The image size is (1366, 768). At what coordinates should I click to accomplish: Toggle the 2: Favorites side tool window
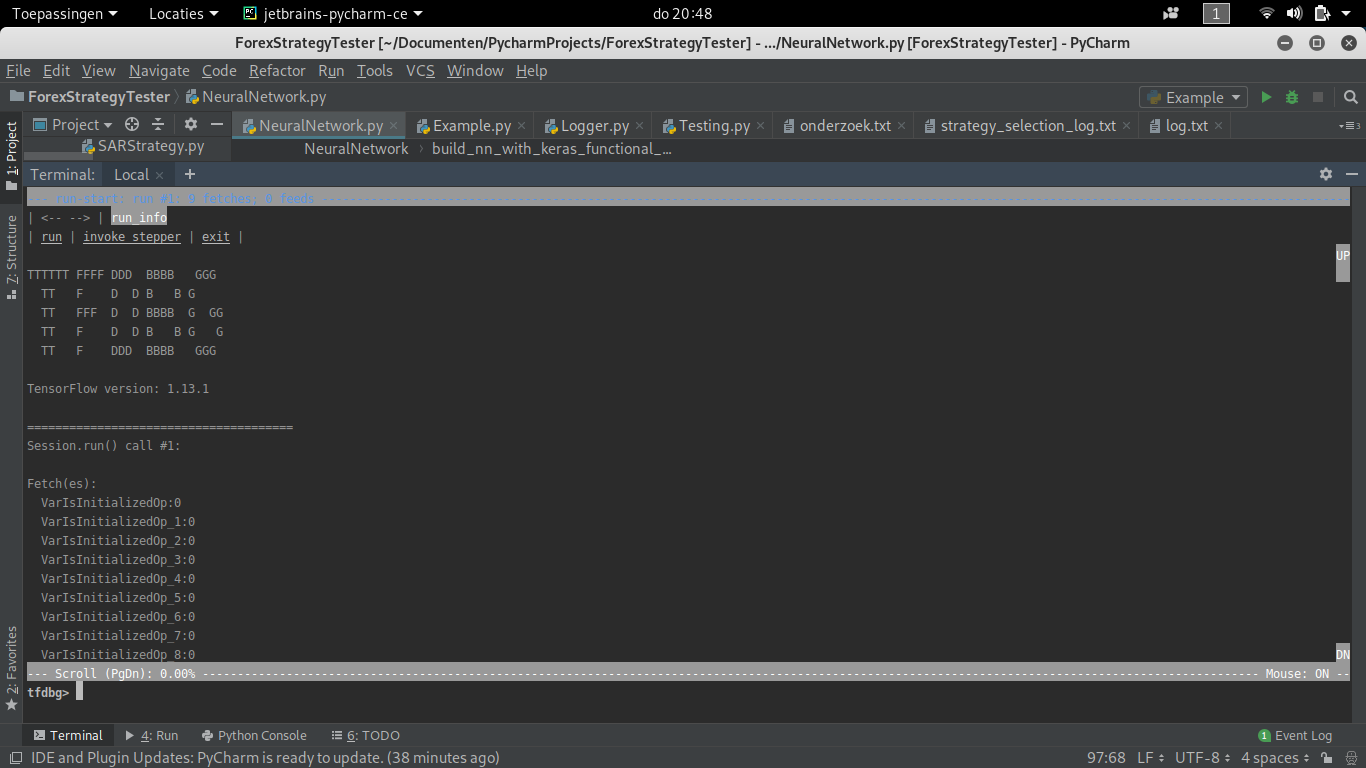pyautogui.click(x=12, y=668)
